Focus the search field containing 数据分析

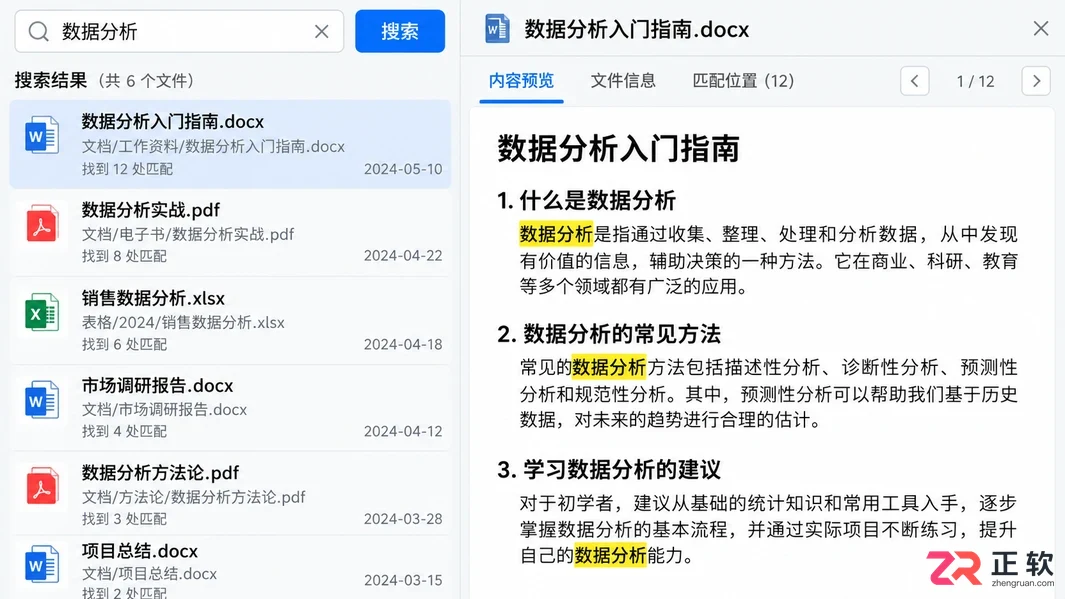pyautogui.click(x=179, y=31)
